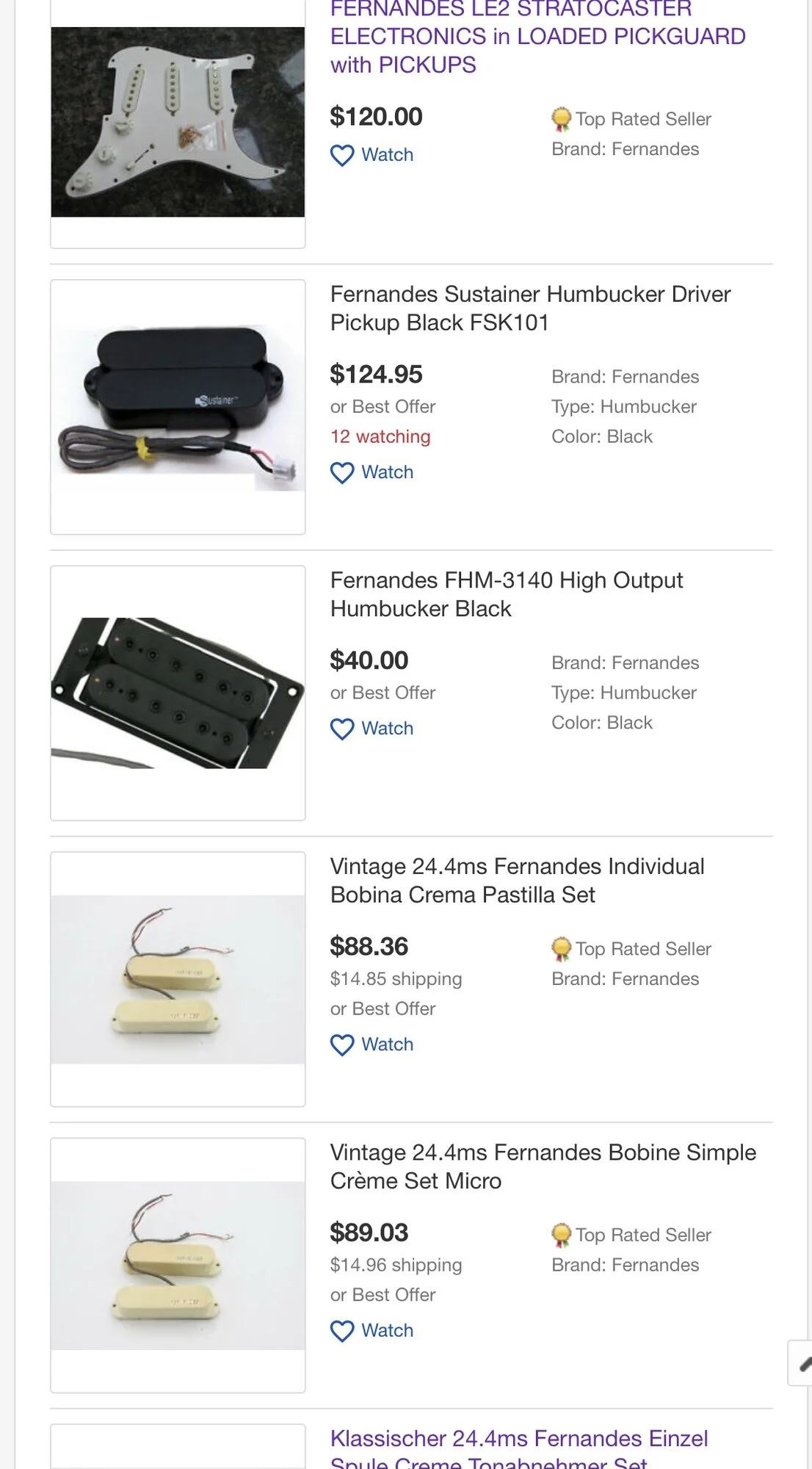Screen dimensions: 812x1469
Task: Click heart icon for $89.03 Bobine Simple listing
Action: (x=342, y=1331)
